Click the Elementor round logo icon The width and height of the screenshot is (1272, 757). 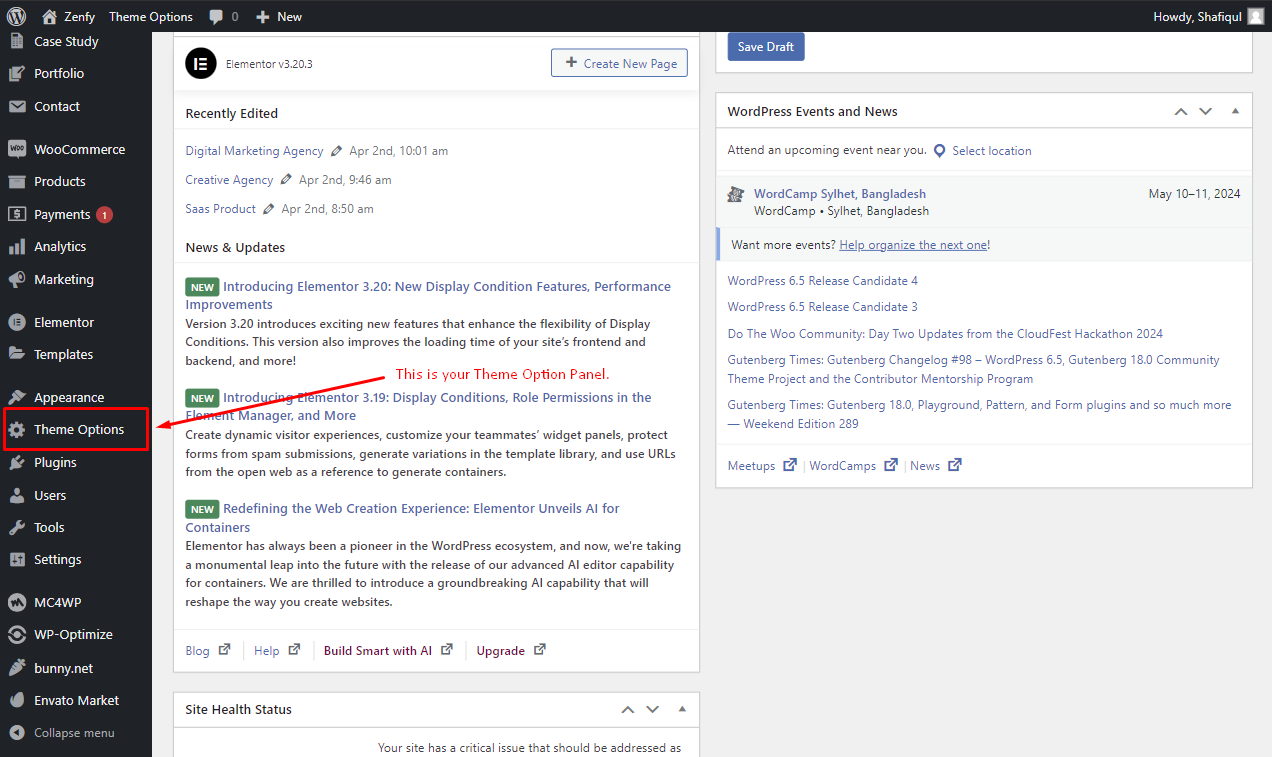coord(201,63)
